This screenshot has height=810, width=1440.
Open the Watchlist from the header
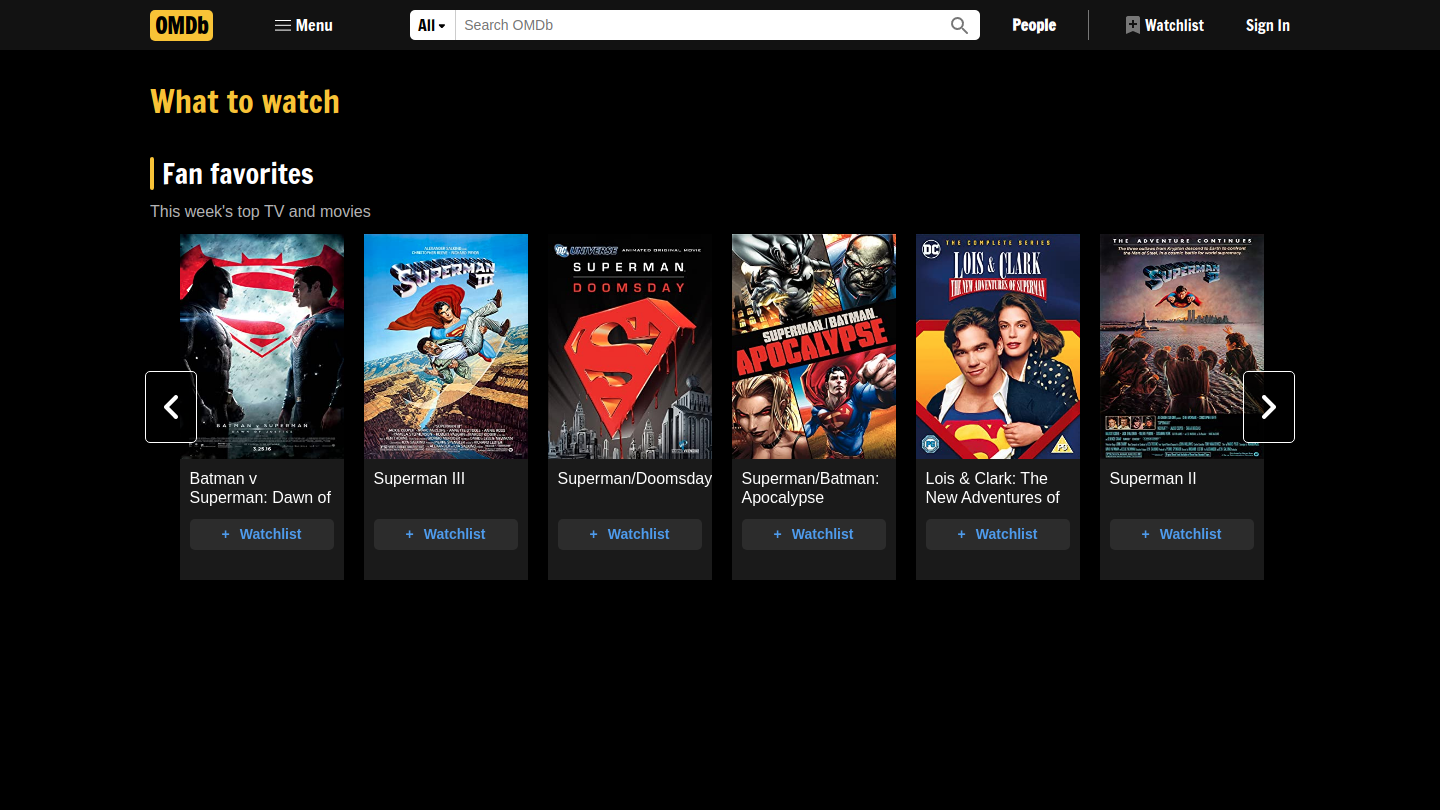(1164, 25)
